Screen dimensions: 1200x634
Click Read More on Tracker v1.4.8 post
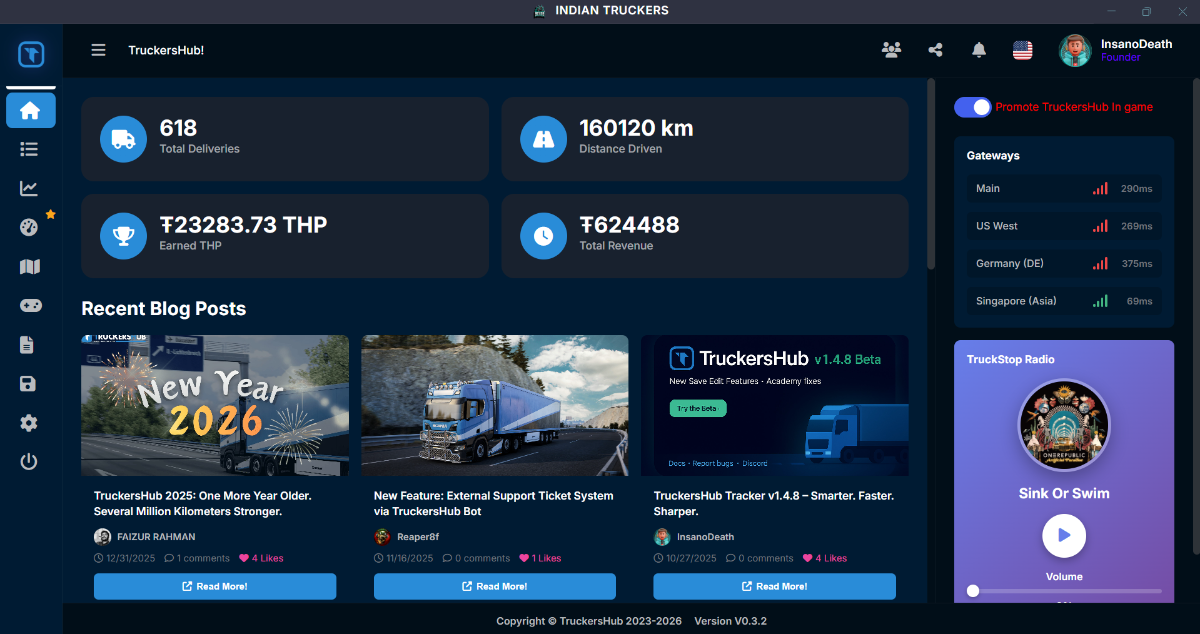pos(774,586)
